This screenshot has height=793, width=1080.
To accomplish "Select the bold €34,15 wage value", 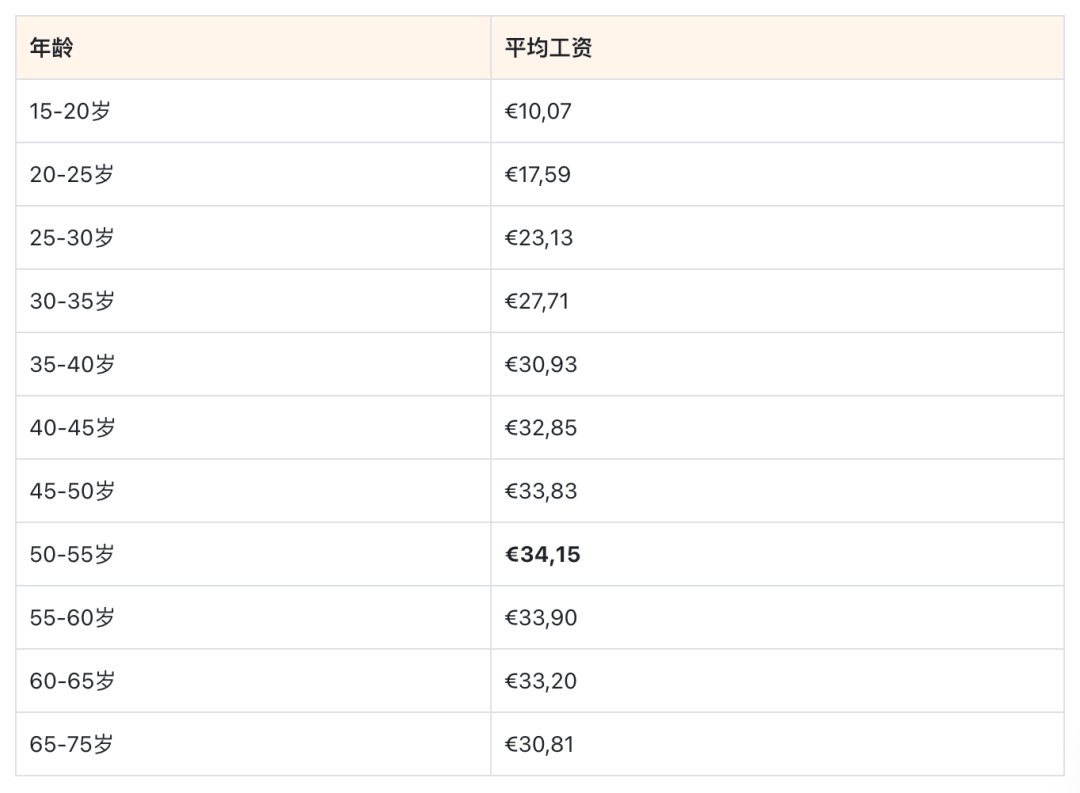I will click(x=542, y=554).
